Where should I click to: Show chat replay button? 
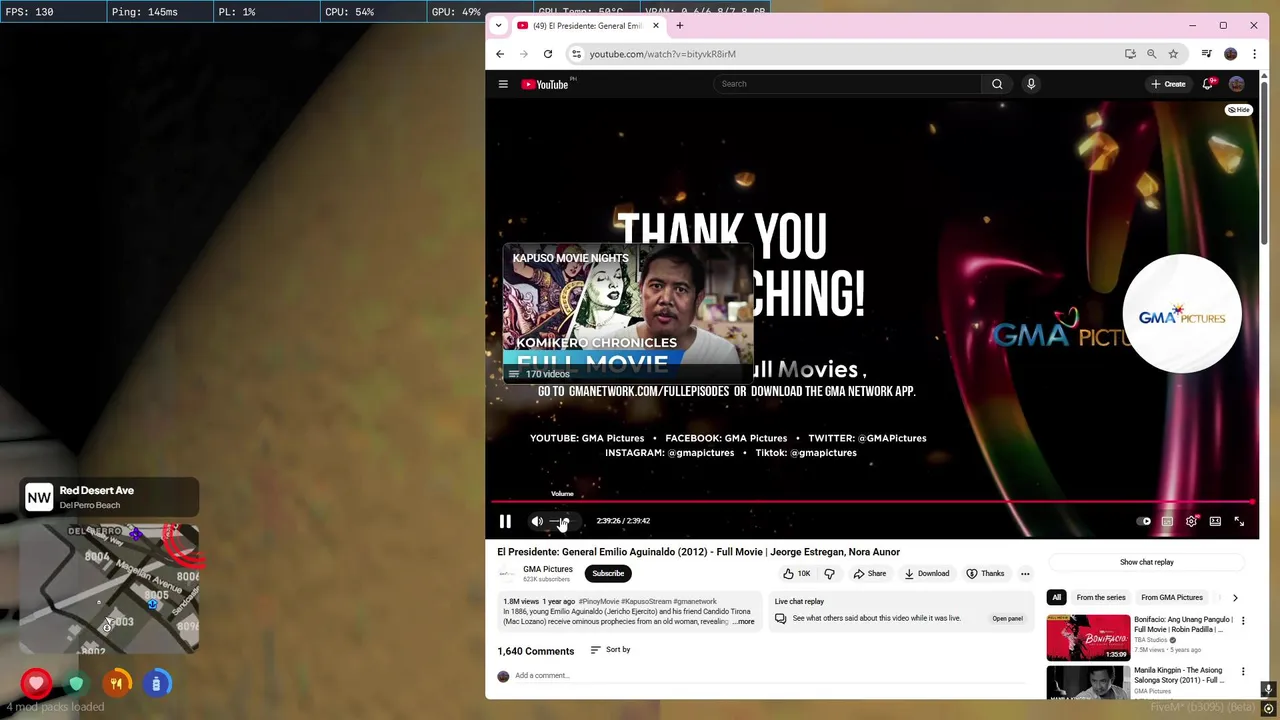1147,562
